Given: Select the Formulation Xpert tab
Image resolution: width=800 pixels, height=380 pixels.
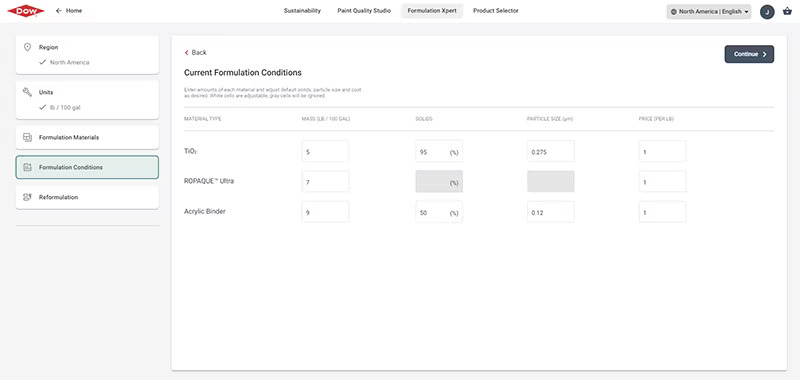Looking at the screenshot, I should pos(432,11).
